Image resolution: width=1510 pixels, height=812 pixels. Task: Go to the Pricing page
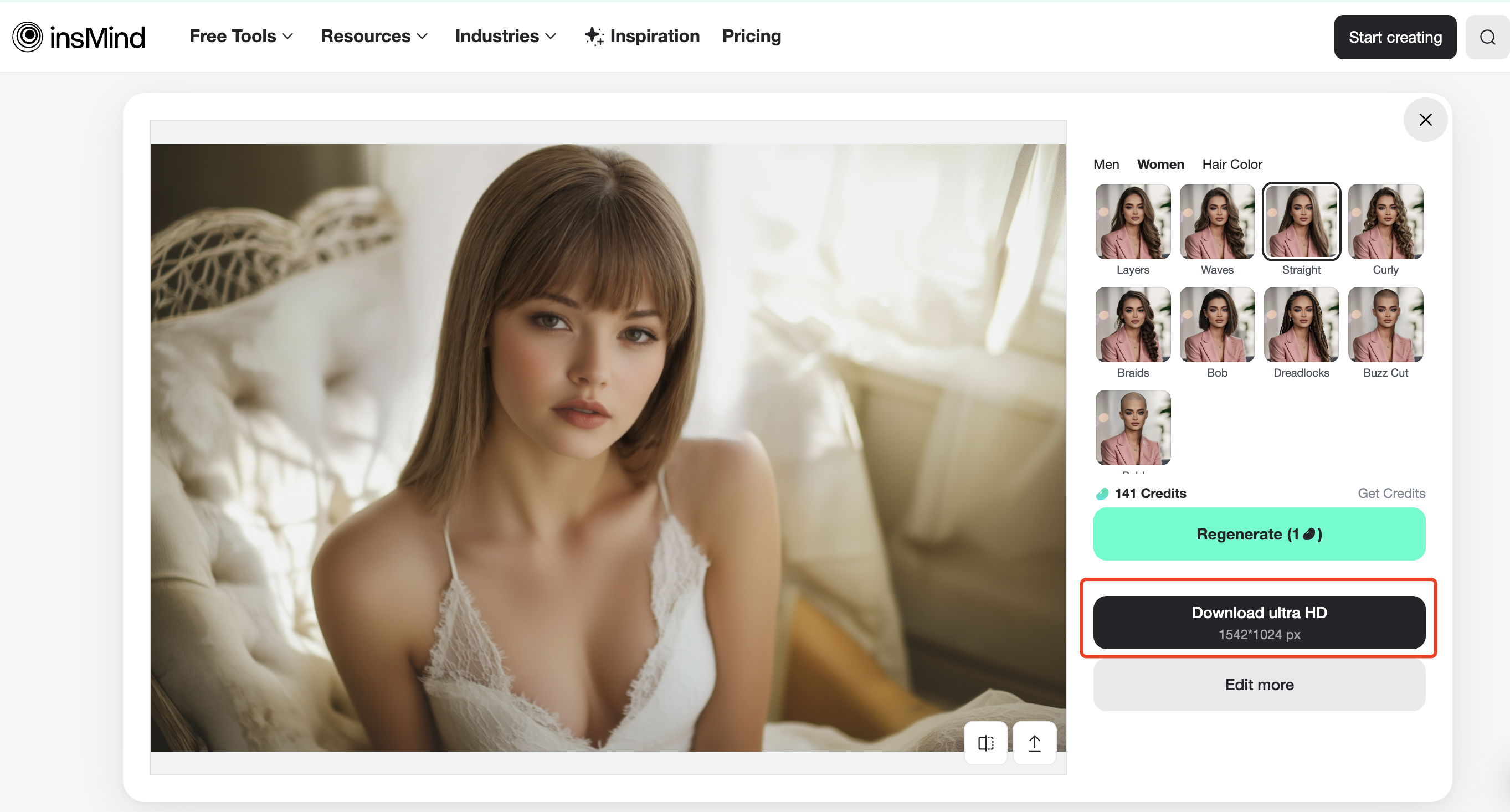[x=751, y=37]
